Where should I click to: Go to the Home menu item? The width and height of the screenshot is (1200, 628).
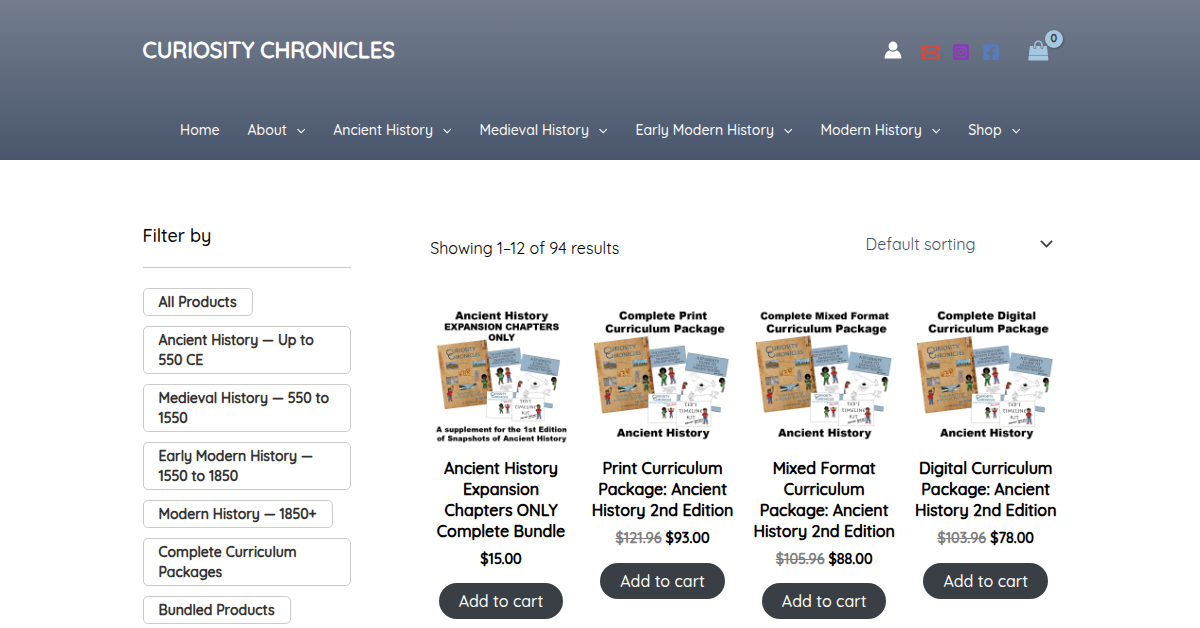pos(200,130)
